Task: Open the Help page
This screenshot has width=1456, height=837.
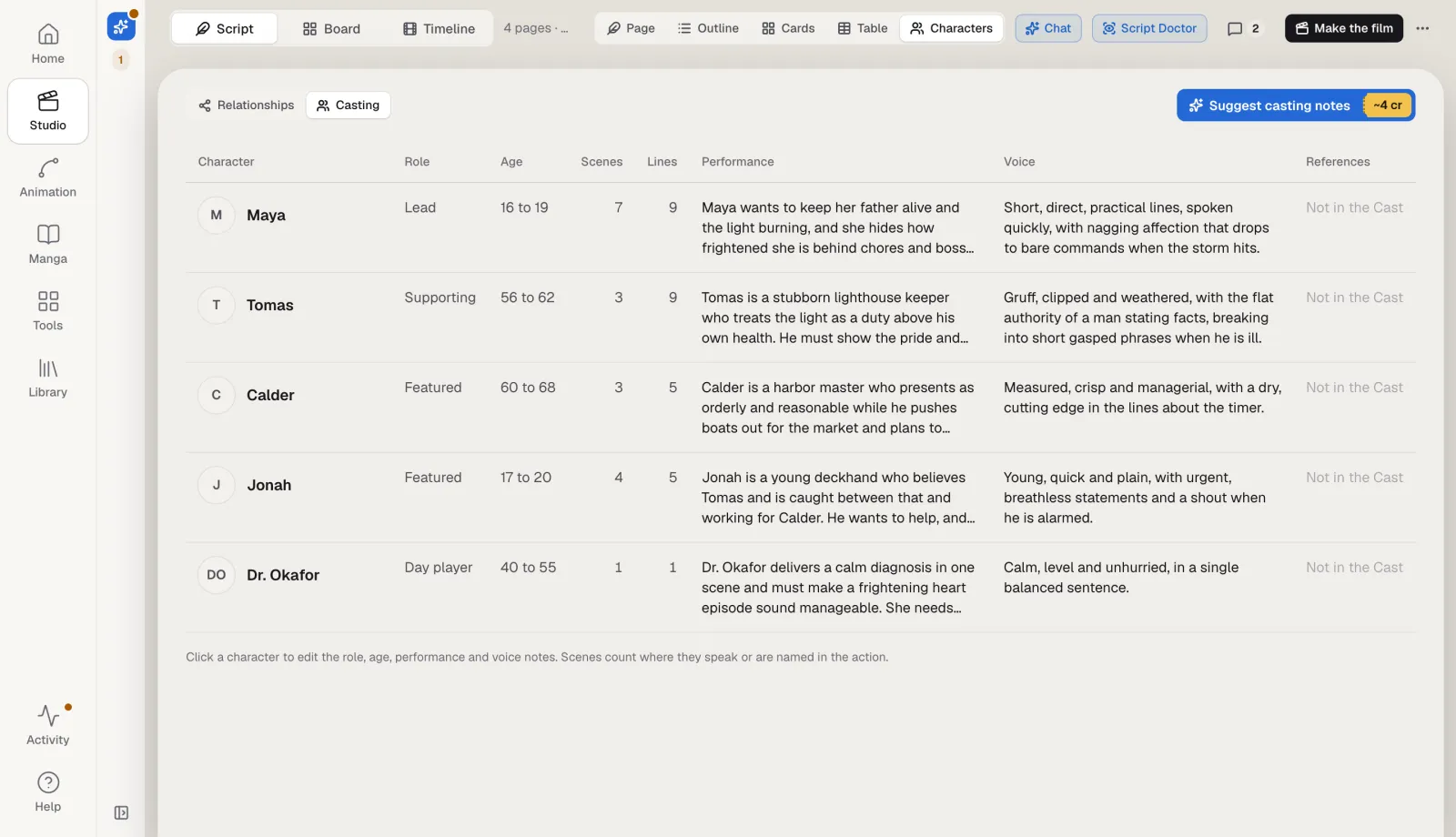Action: tap(47, 792)
